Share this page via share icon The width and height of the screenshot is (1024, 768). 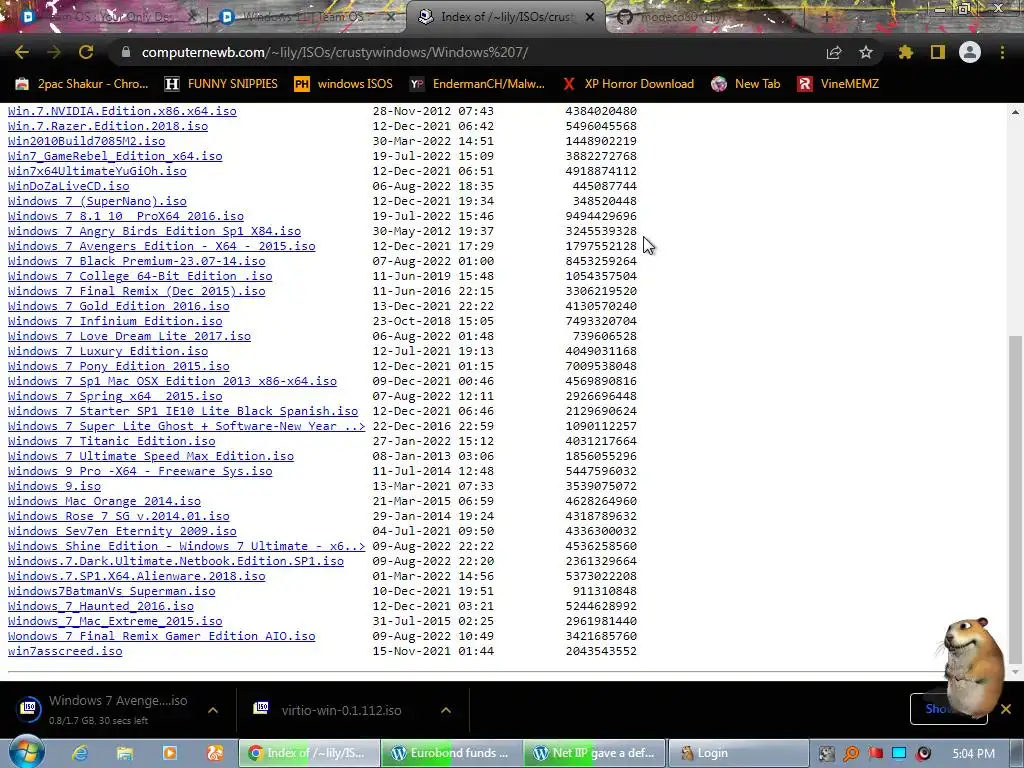click(834, 52)
